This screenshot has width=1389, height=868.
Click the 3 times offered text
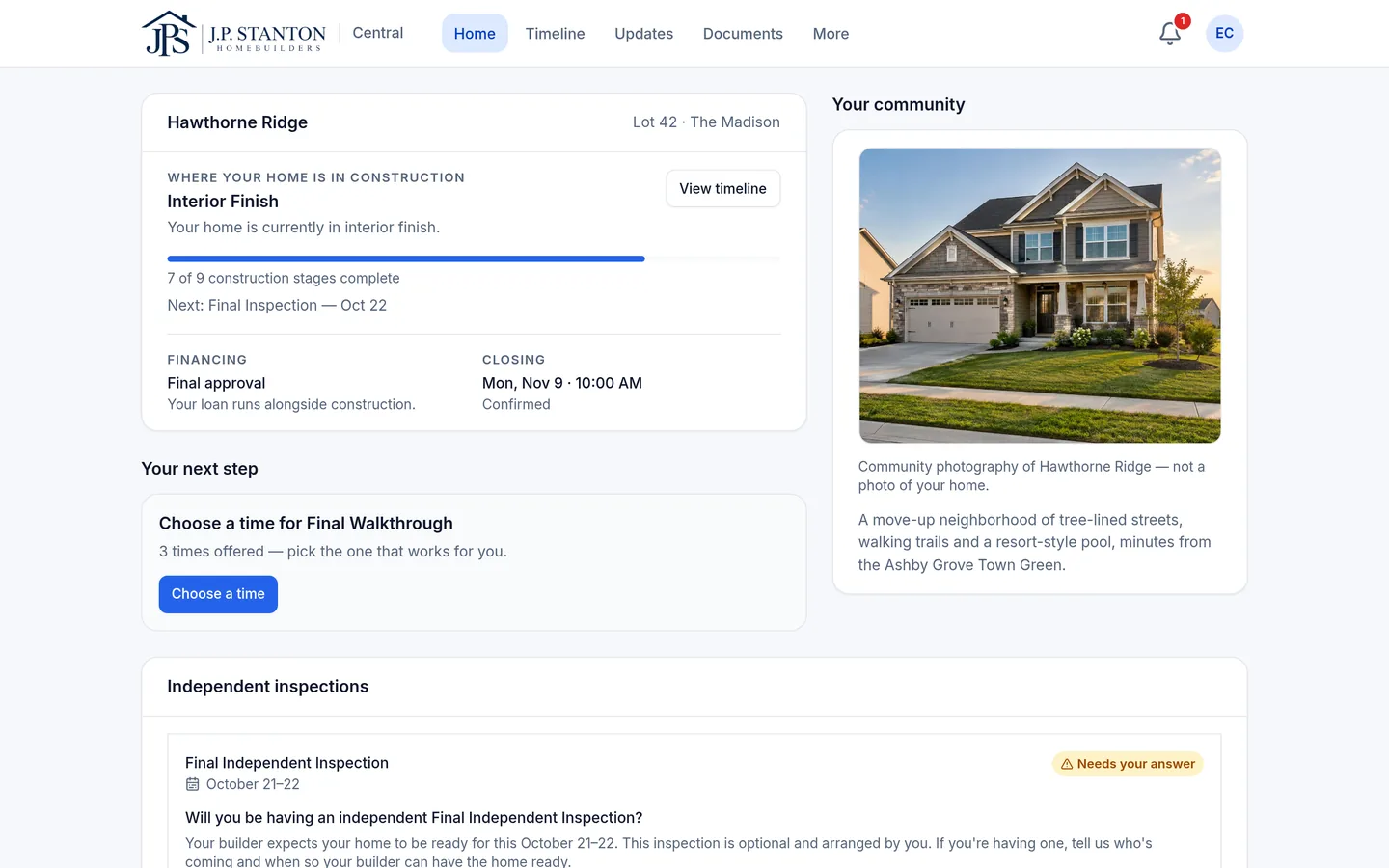(x=333, y=552)
